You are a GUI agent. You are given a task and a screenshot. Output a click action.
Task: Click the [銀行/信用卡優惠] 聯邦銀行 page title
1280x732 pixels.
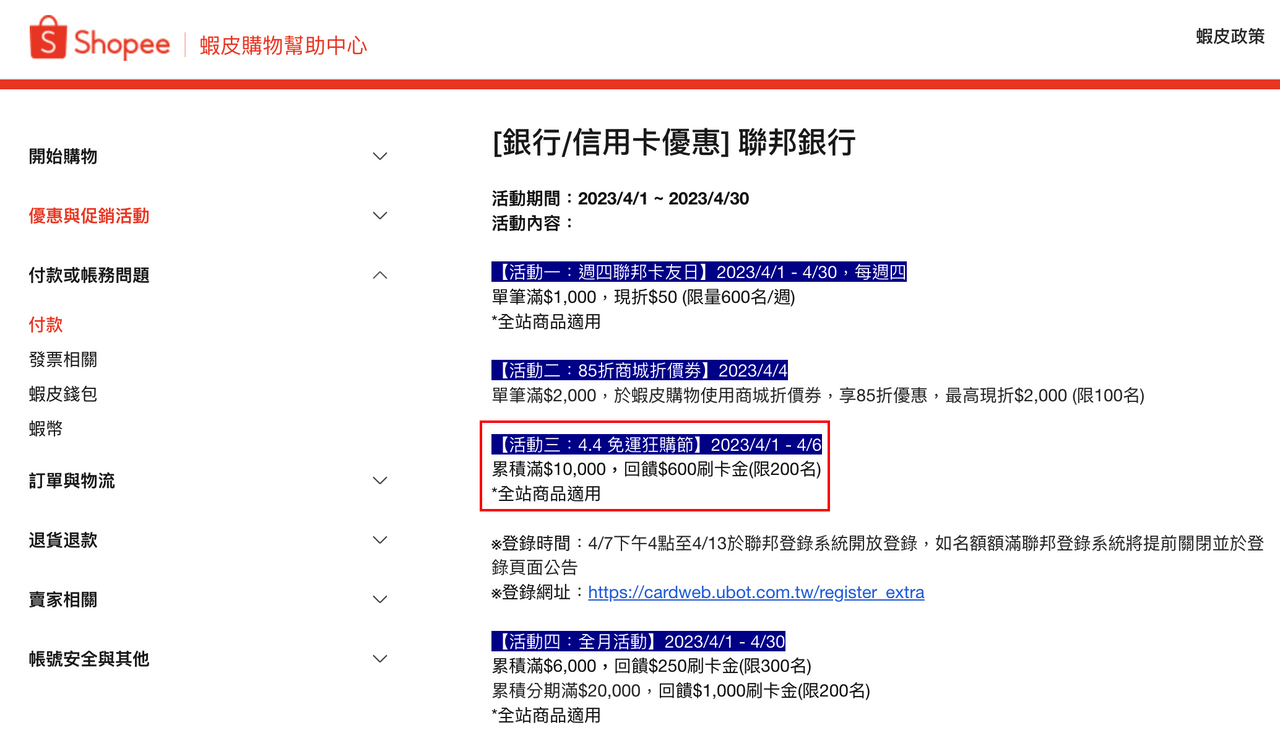[674, 143]
